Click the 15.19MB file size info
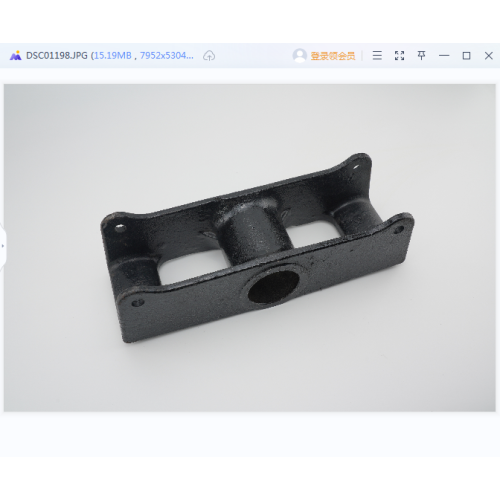The image size is (500, 500). click(112, 55)
